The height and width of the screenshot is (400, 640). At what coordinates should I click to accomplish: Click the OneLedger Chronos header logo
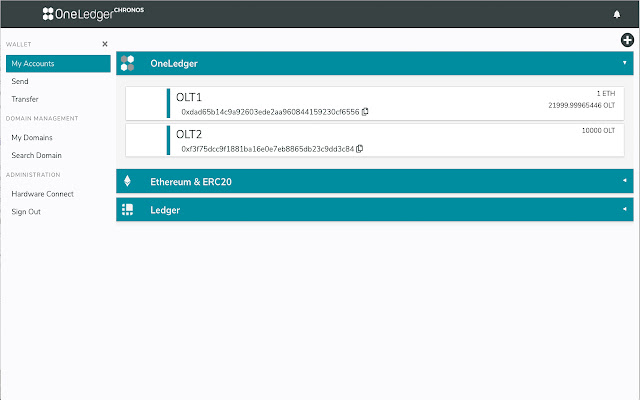click(x=93, y=13)
